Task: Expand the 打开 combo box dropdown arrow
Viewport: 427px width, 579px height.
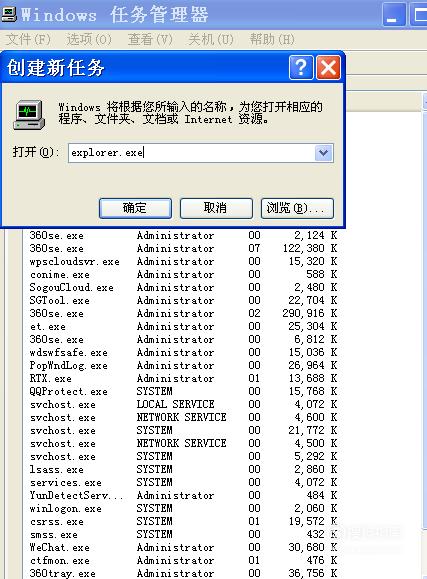Action: [324, 153]
